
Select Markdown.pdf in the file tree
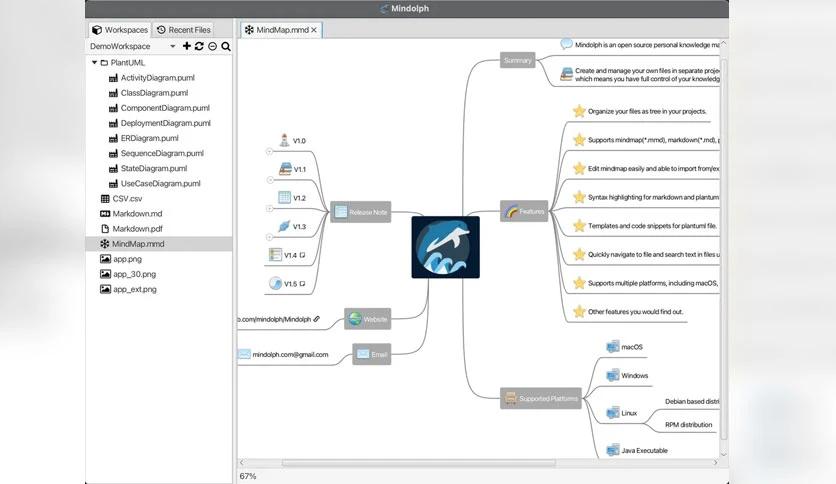132,229
